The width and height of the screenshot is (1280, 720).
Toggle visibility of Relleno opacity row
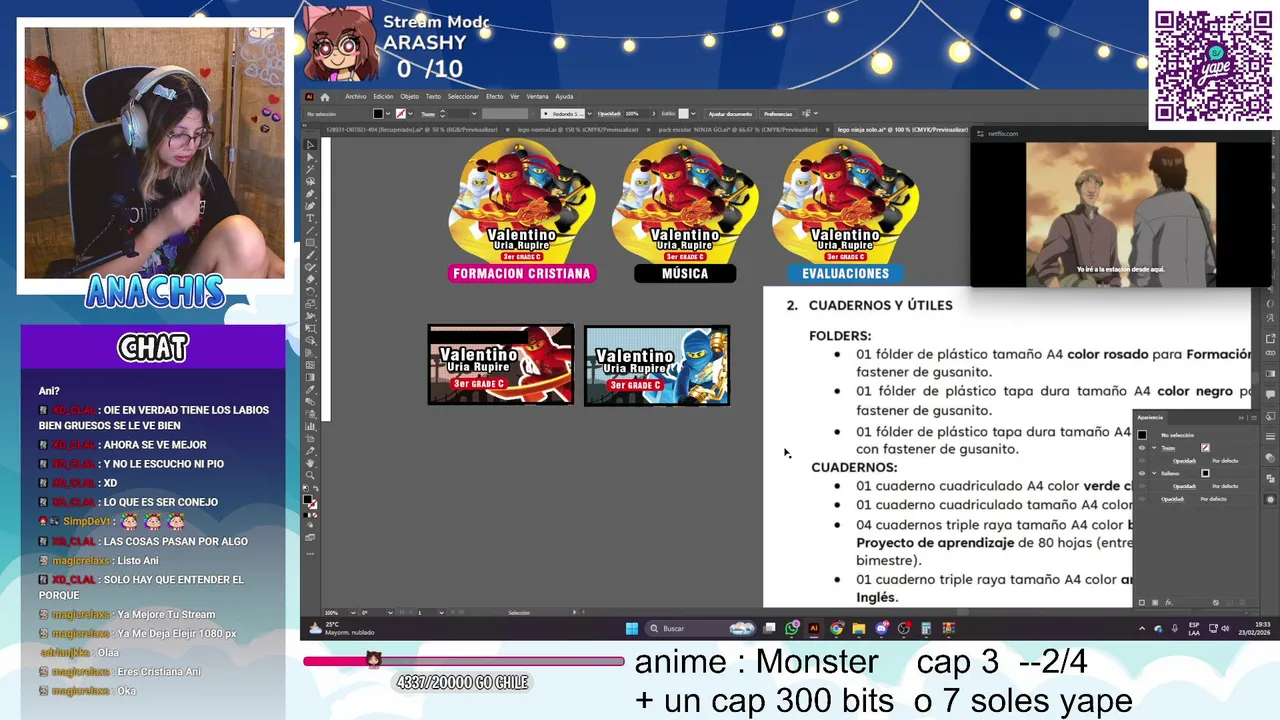[x=1142, y=486]
